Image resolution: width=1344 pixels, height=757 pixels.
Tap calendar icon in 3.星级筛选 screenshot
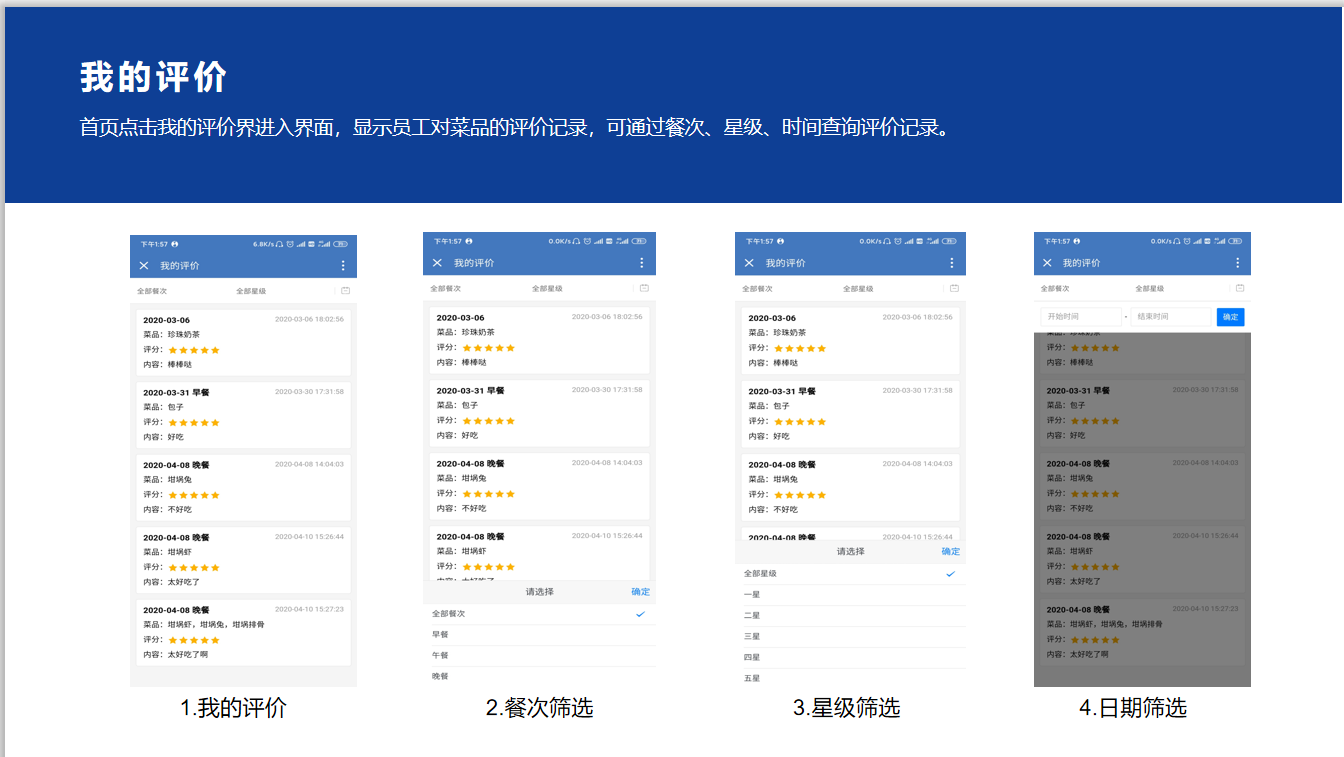[x=954, y=288]
